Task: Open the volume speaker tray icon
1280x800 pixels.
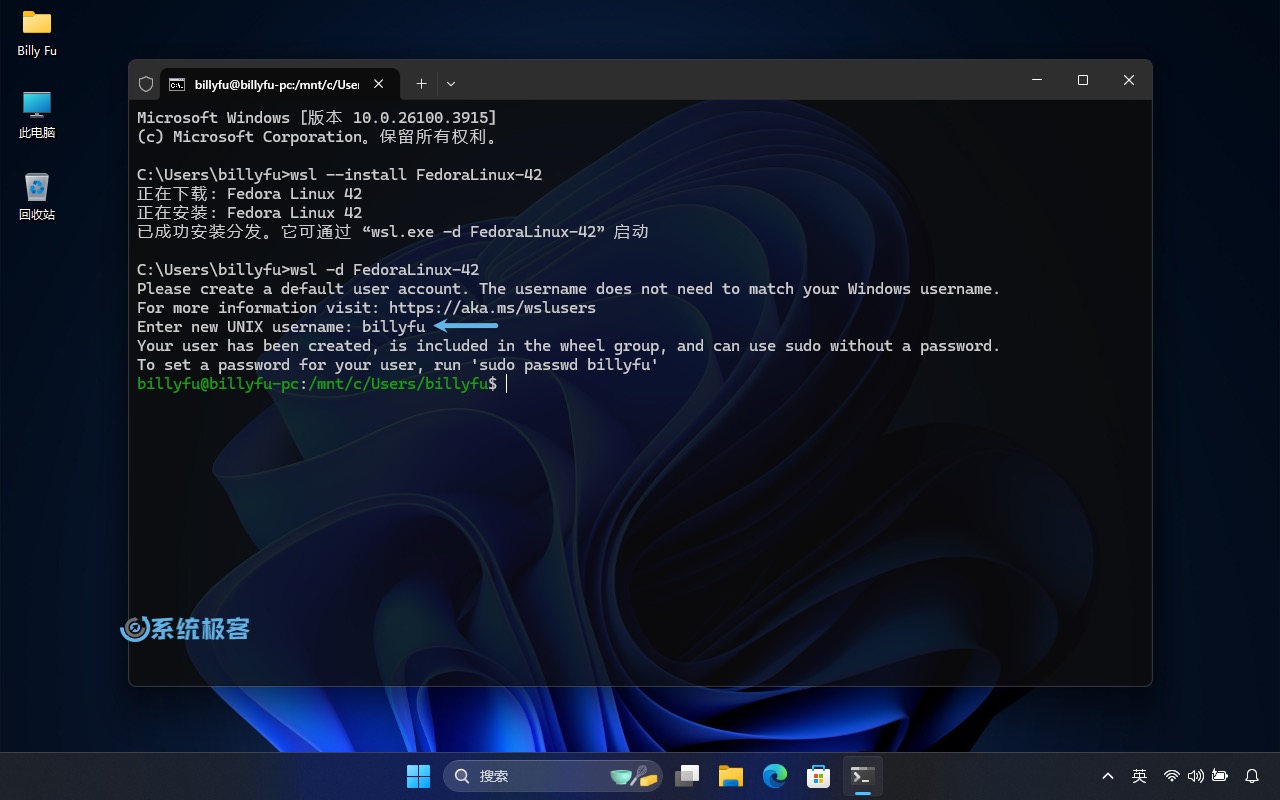Action: tap(1195, 776)
